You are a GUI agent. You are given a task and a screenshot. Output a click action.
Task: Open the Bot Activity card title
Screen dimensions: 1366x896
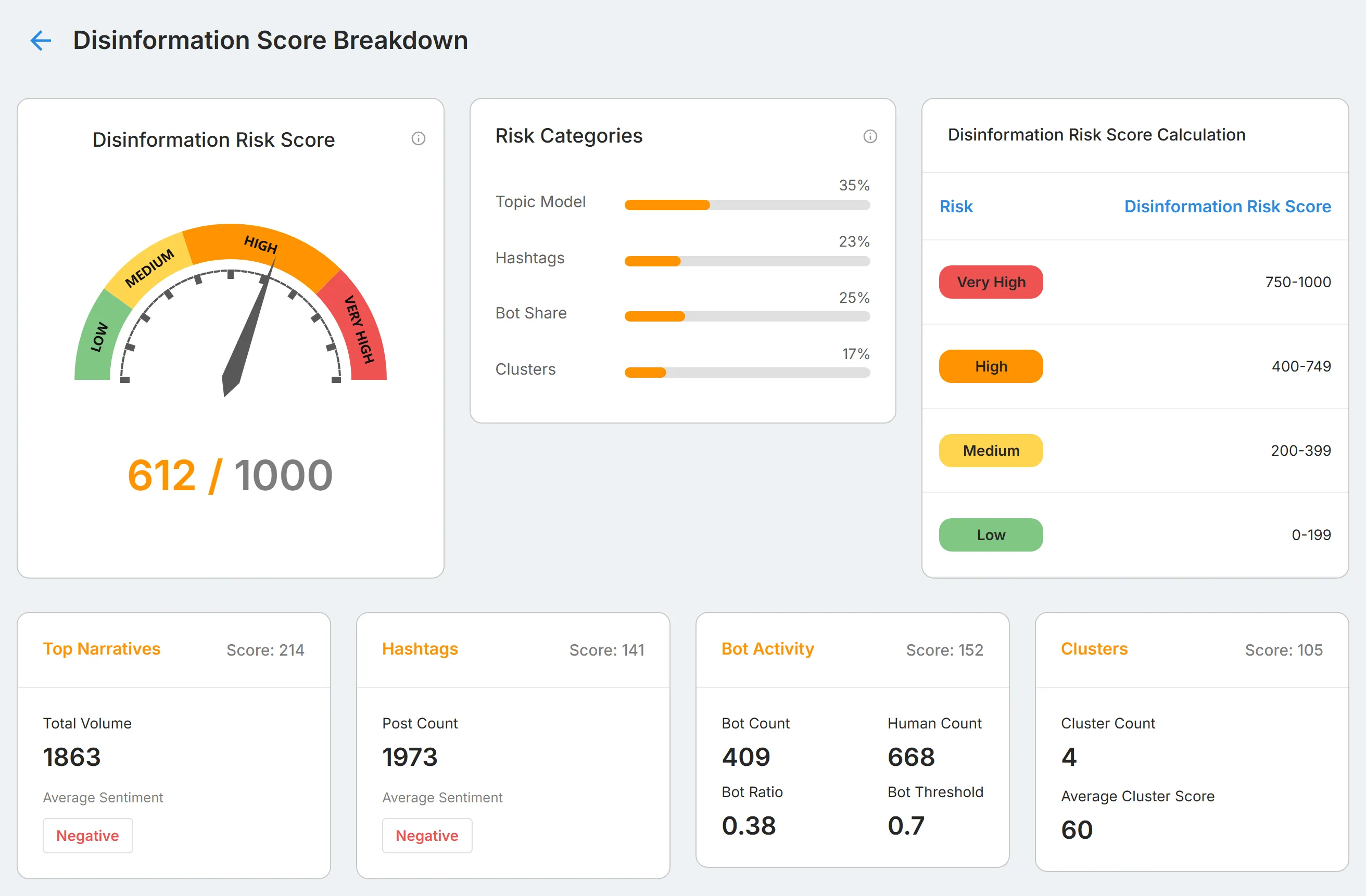point(767,649)
